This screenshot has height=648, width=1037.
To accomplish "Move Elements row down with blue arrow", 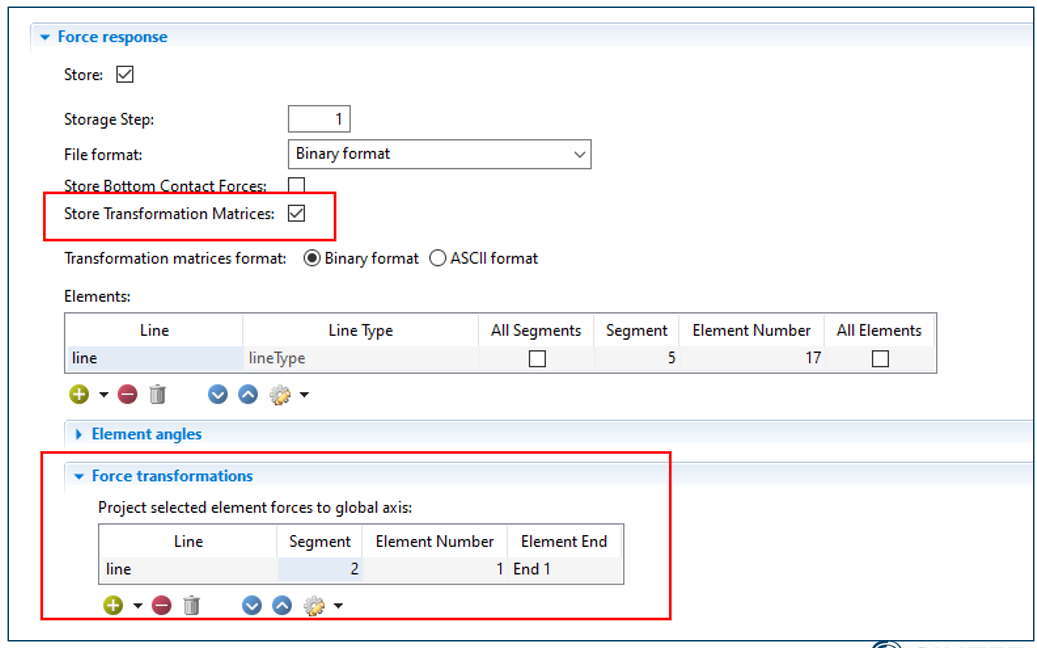I will coord(218,395).
